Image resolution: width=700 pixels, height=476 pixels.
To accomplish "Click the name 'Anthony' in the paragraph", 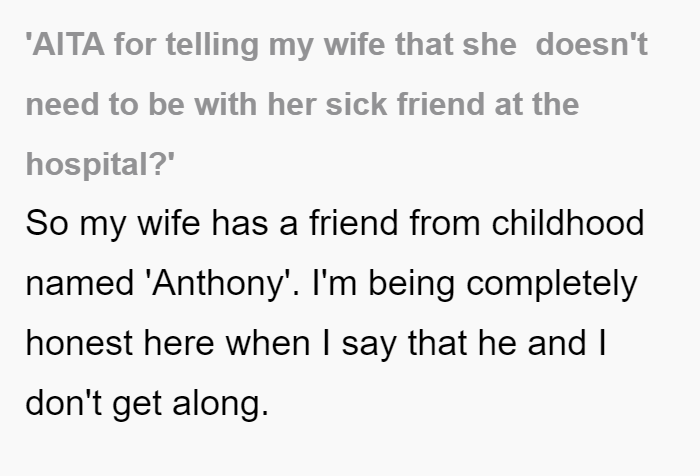I will coord(218,284).
